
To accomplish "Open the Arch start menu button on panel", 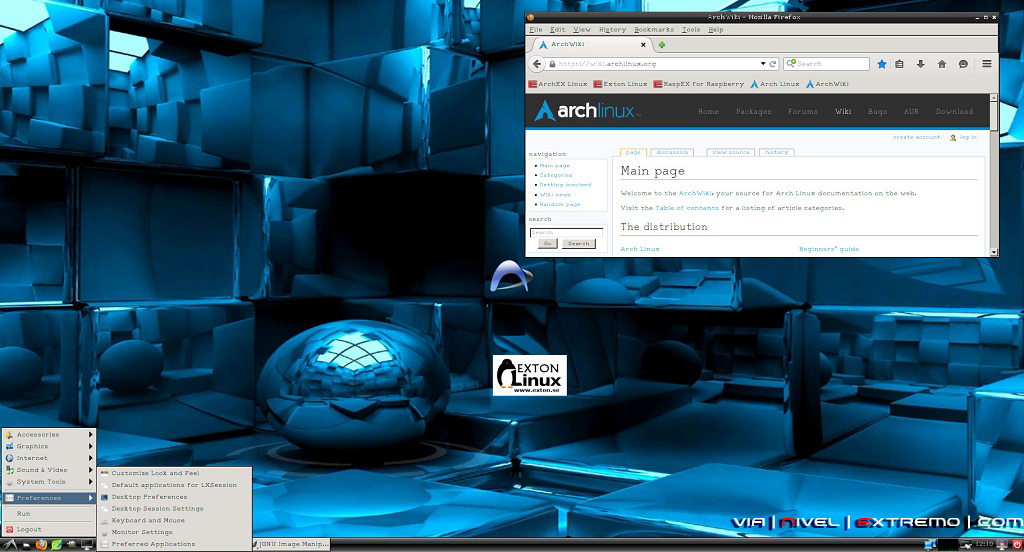I will 10,545.
